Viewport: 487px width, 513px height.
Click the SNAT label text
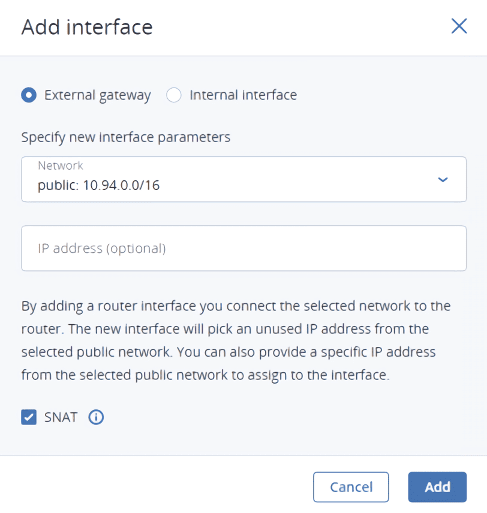(x=61, y=417)
